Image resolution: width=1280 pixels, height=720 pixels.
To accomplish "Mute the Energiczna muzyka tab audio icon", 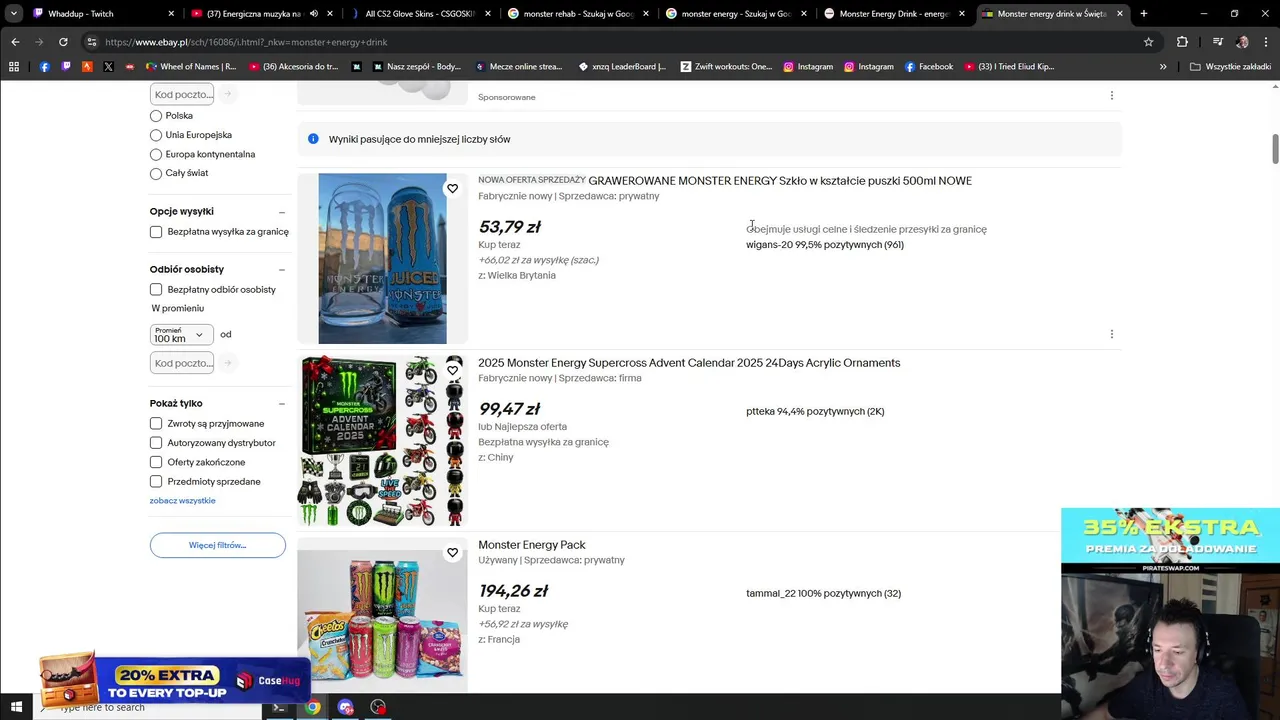I will click(x=314, y=14).
